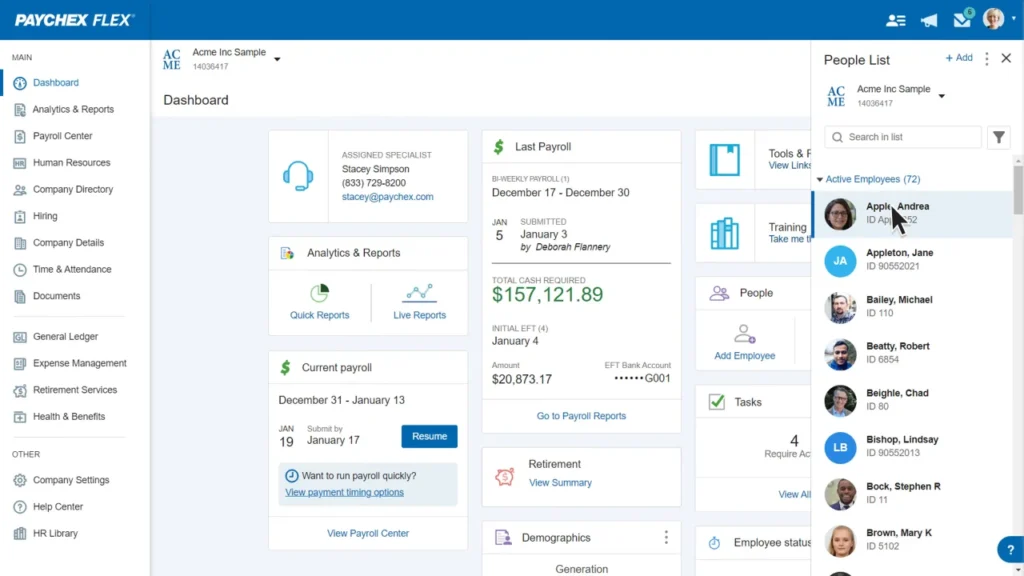
Task: Expand the Acme Inc Sample company dropdown
Action: [277, 59]
